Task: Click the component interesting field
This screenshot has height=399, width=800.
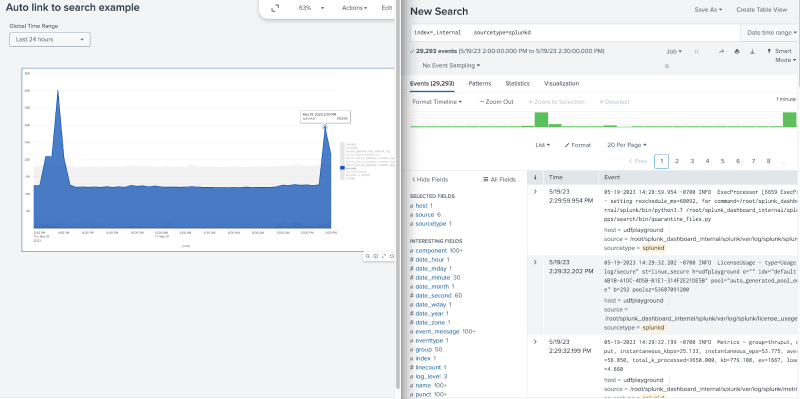Action: point(431,251)
